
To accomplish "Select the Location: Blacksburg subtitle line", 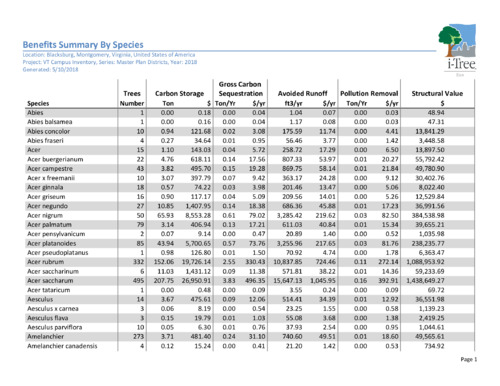I will click(x=109, y=55).
